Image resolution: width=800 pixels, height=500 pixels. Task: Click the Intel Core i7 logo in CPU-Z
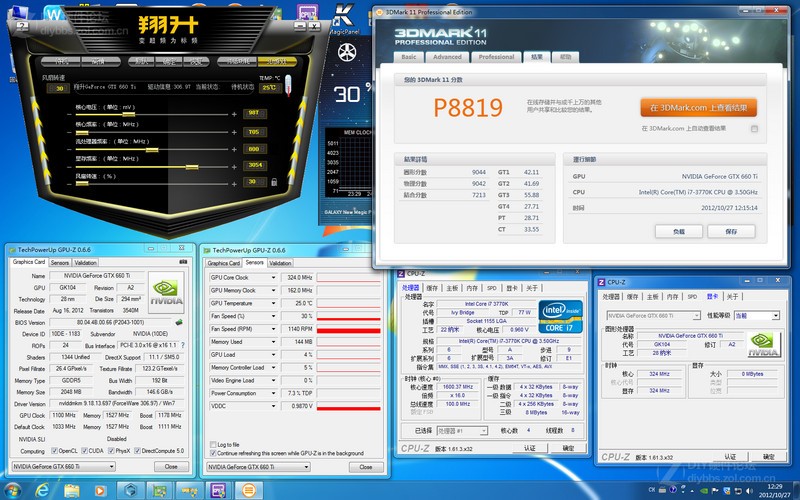(560, 316)
